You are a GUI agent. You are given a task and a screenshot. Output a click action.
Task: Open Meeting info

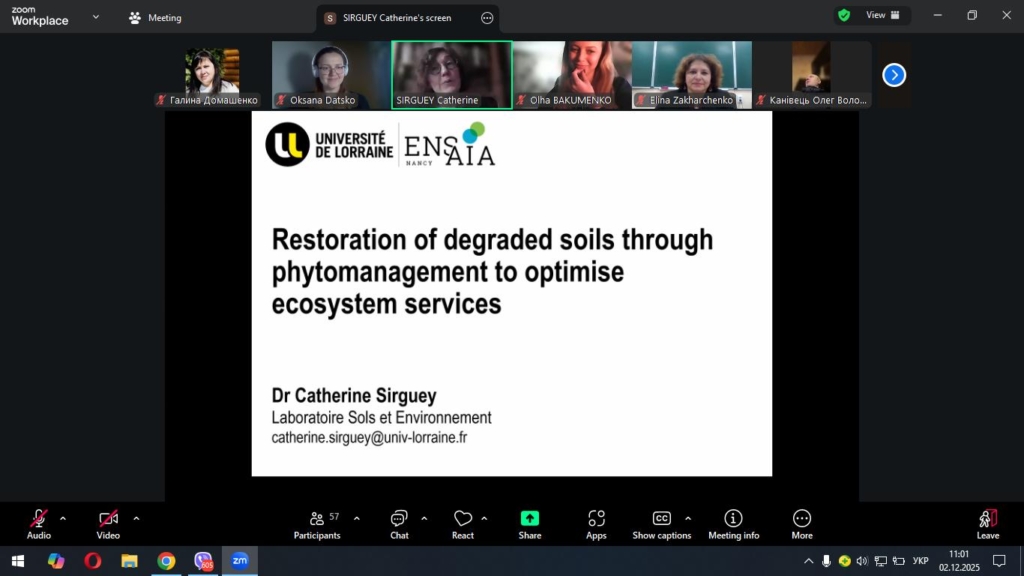(733, 523)
